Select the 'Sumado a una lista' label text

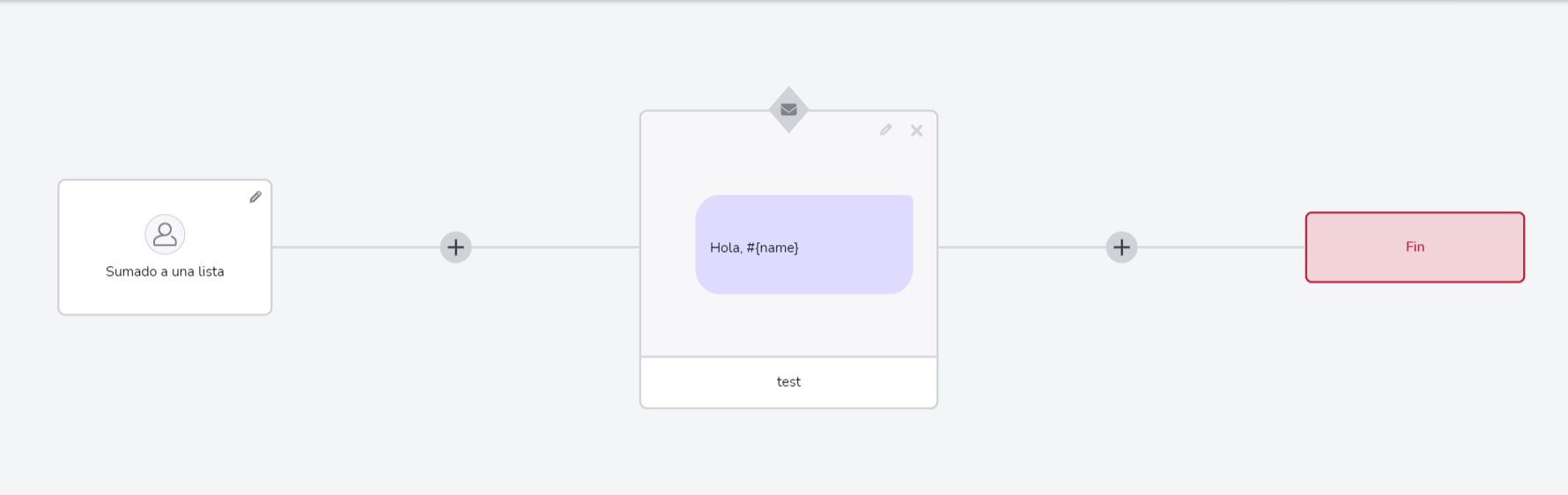165,271
